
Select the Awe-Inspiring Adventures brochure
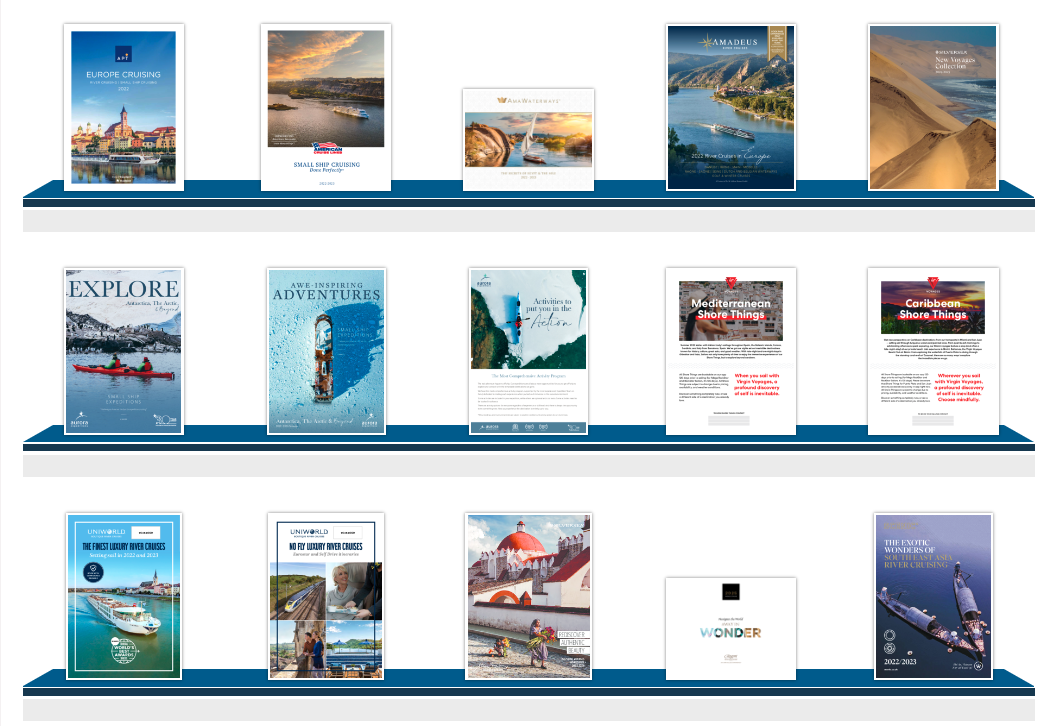coord(326,351)
